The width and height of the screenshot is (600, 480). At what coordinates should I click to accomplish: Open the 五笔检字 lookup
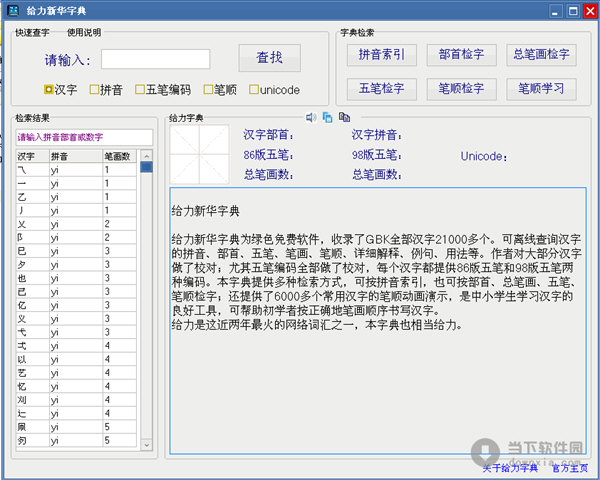click(382, 89)
